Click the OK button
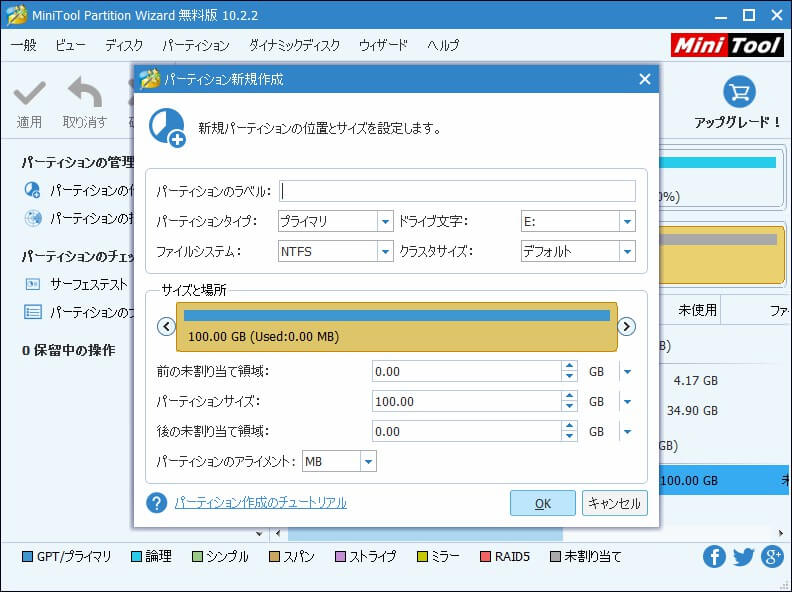Image resolution: width=792 pixels, height=592 pixels. pyautogui.click(x=542, y=503)
